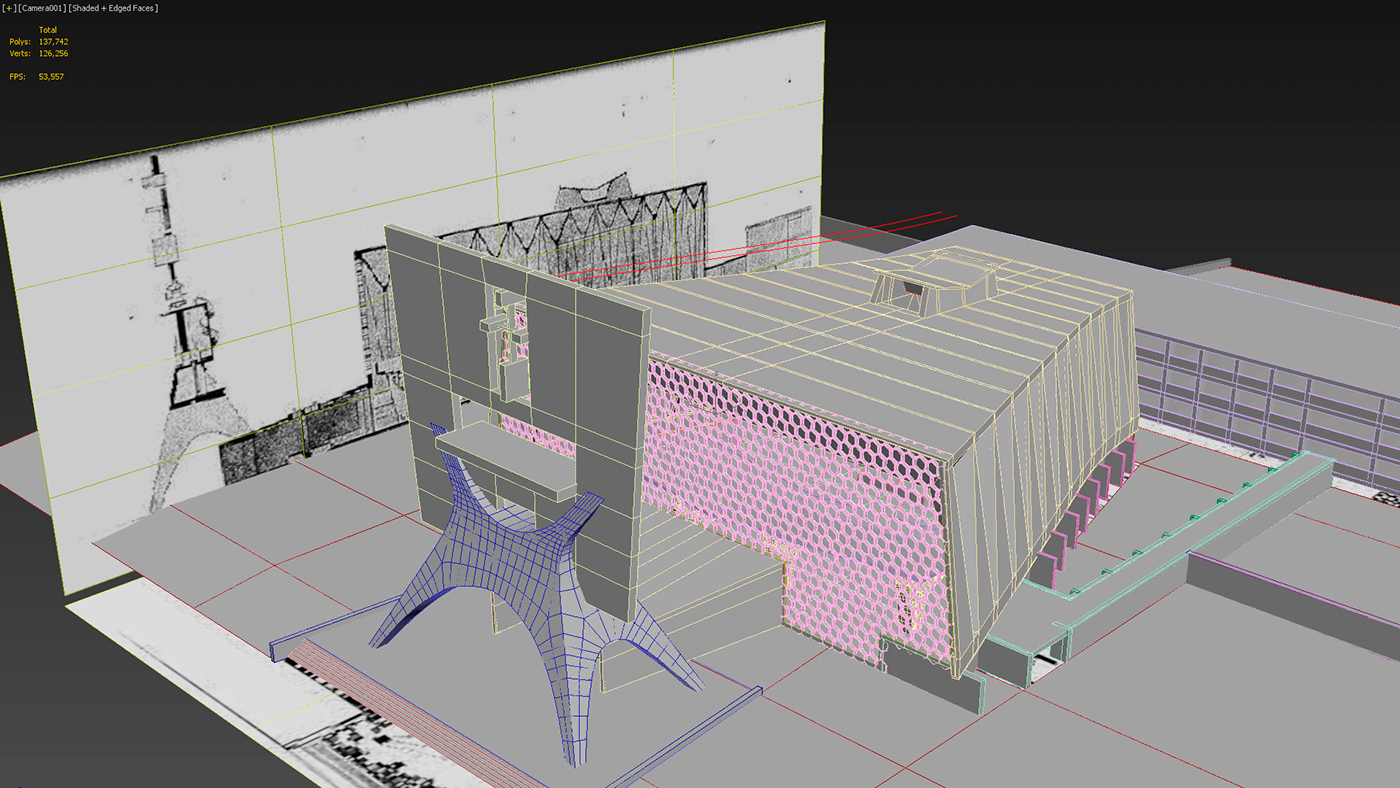The height and width of the screenshot is (788, 1400).
Task: Click the FPS value 53,557
Action: [51, 76]
